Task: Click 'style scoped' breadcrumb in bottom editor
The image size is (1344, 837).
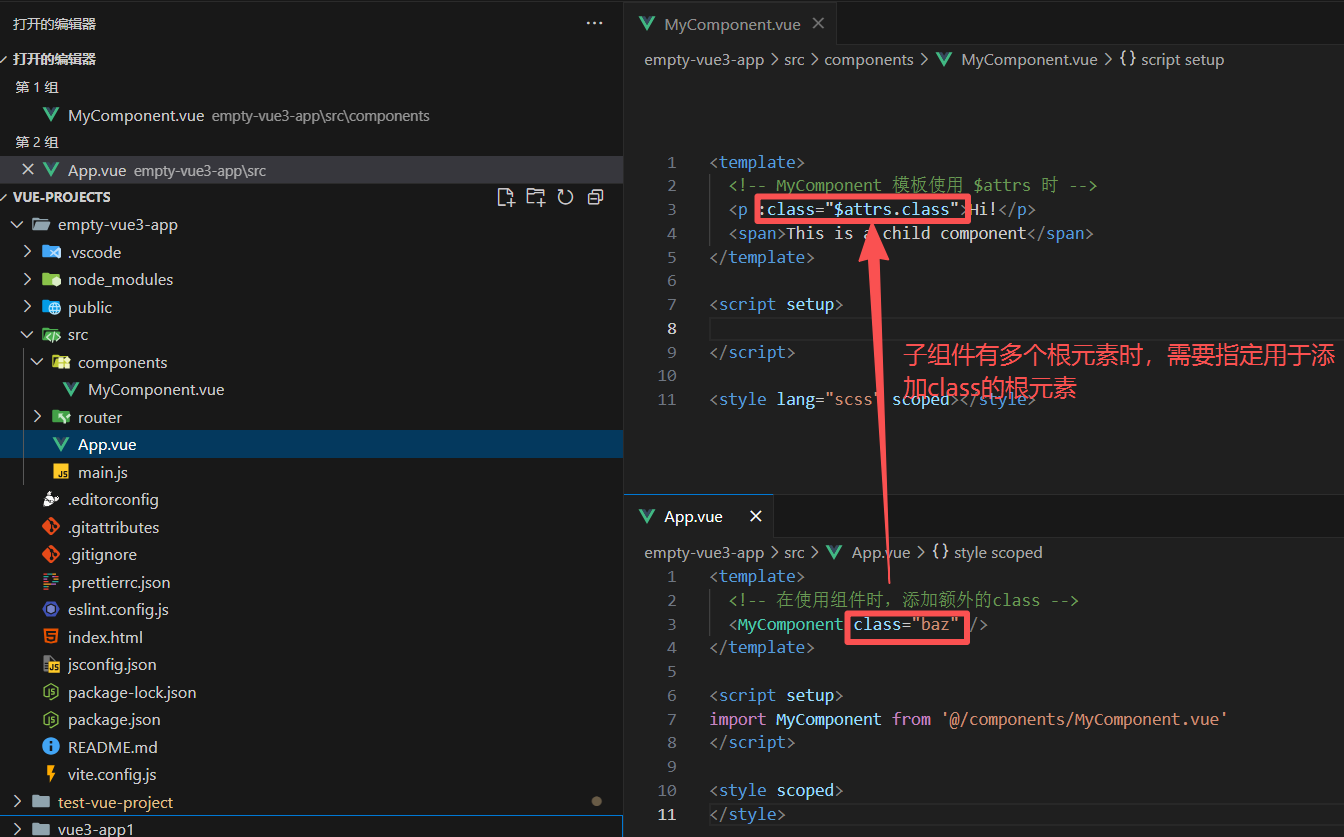Action: (x=998, y=552)
